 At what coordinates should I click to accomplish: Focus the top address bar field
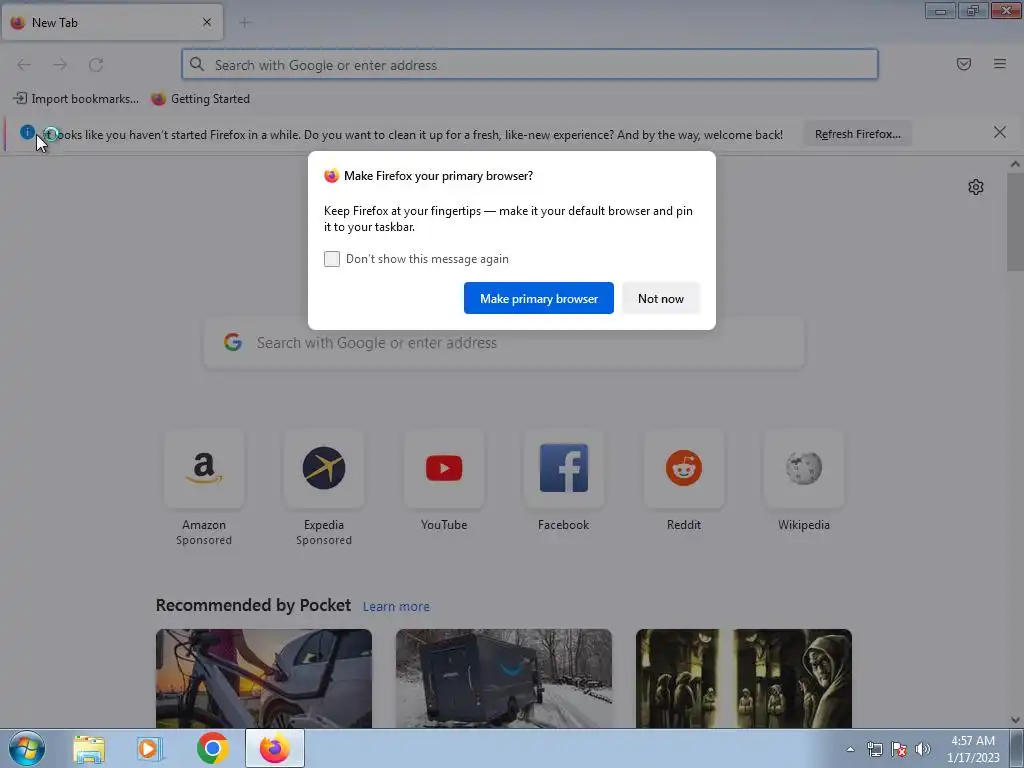click(x=530, y=65)
